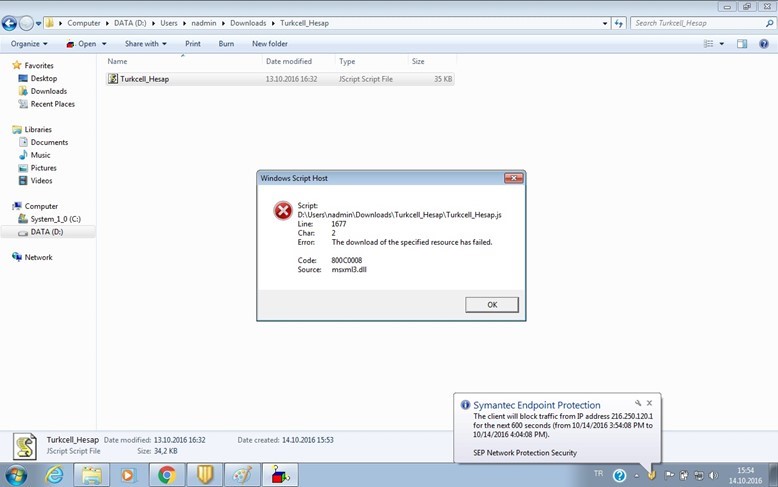778x487 pixels.
Task: Click the volume speaker tray icon
Action: pos(713,475)
